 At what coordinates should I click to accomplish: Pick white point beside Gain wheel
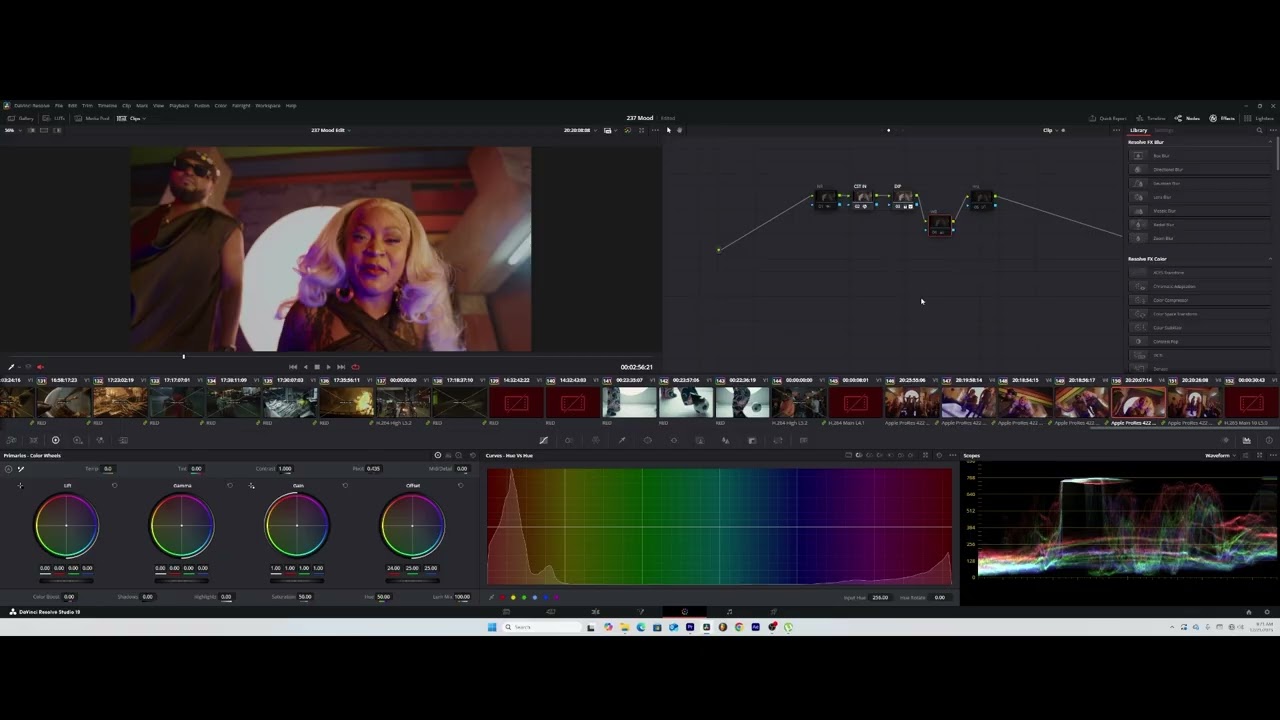pos(251,486)
